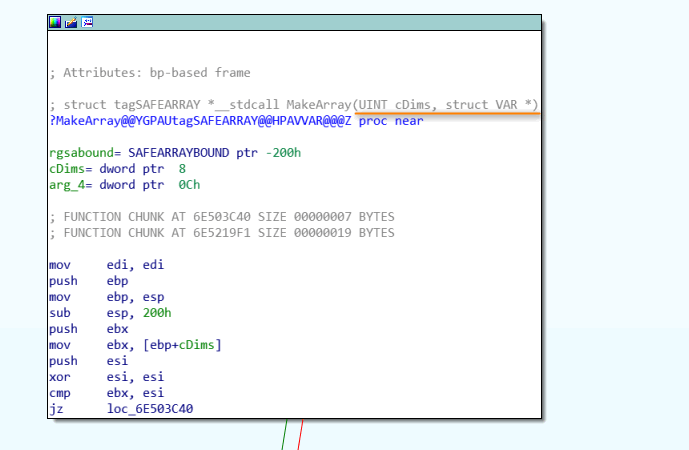Click the third icon in the node header
This screenshot has width=689, height=450.
(x=88, y=21)
